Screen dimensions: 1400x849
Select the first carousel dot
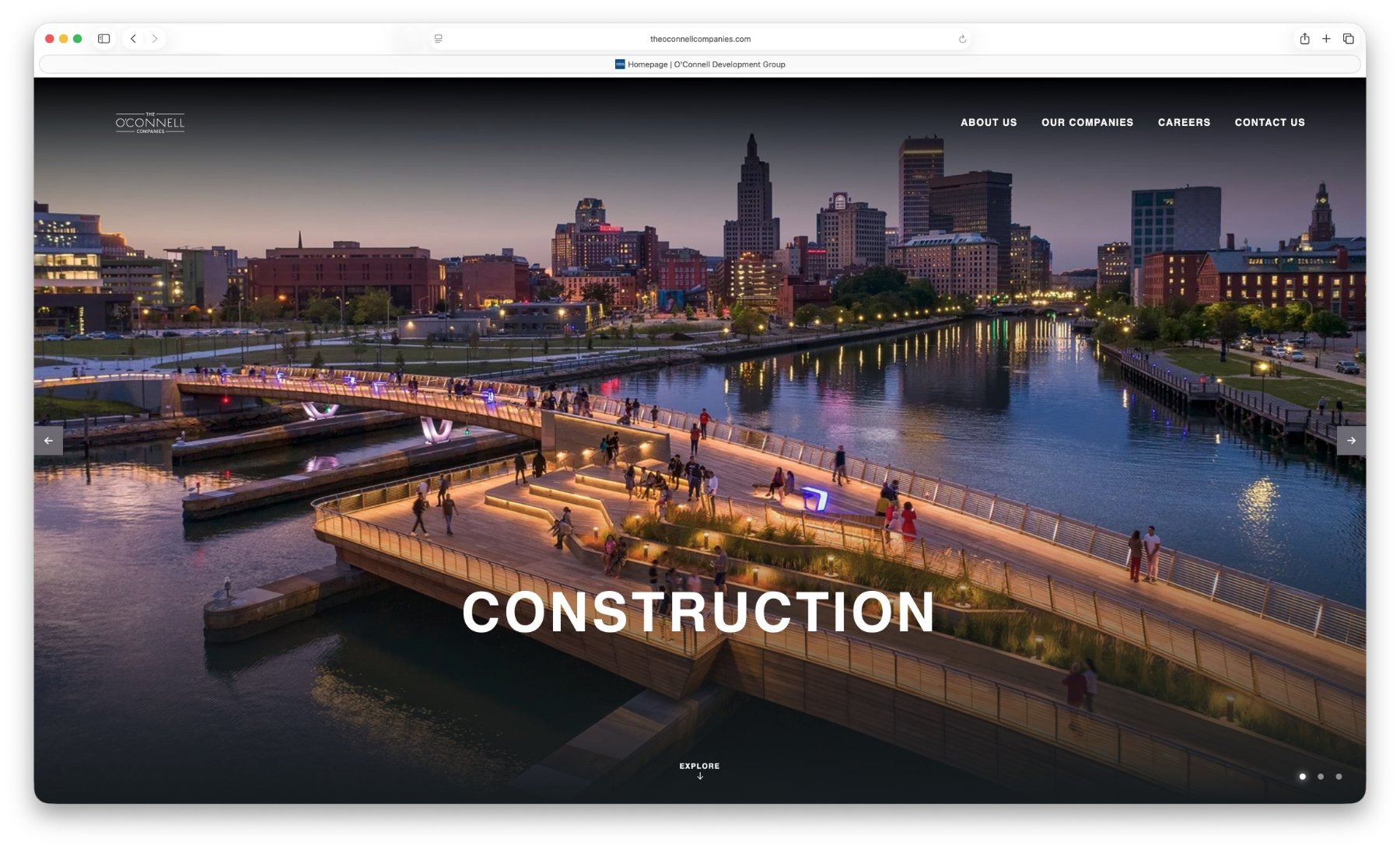[x=1303, y=777]
